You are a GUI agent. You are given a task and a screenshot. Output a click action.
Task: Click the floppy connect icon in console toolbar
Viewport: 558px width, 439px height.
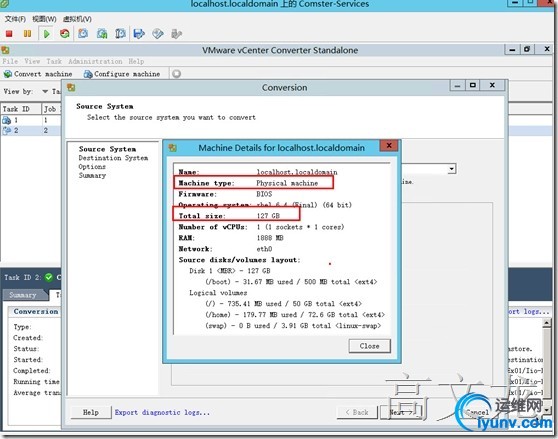[x=139, y=34]
